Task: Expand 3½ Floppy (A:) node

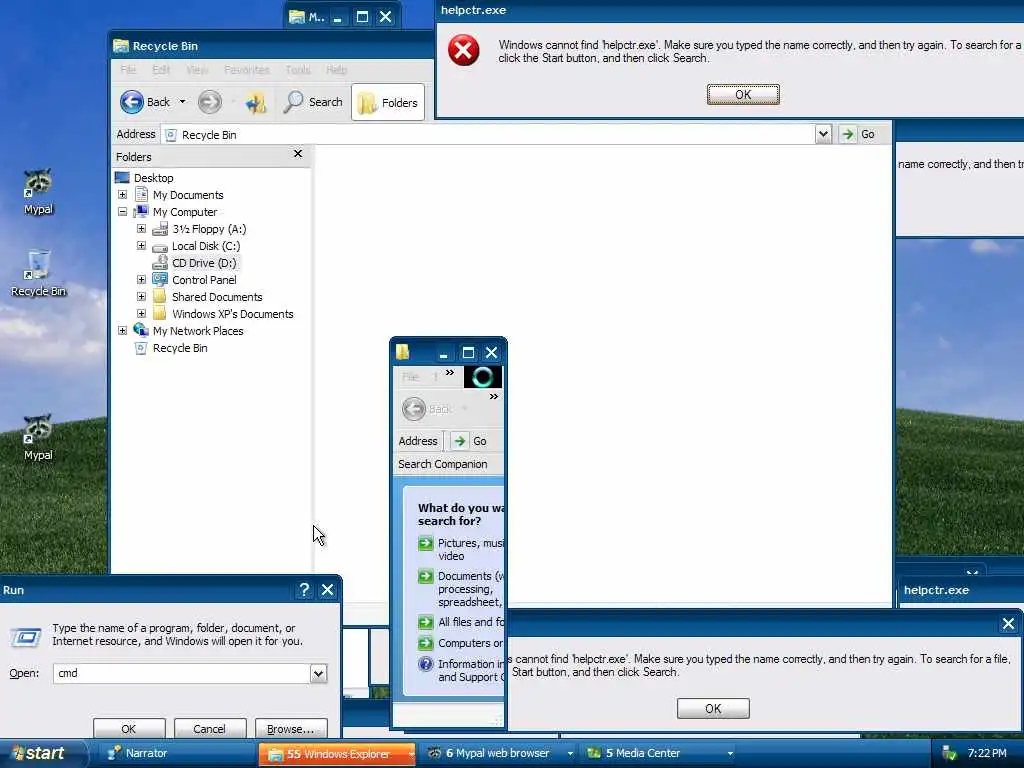Action: tap(141, 229)
